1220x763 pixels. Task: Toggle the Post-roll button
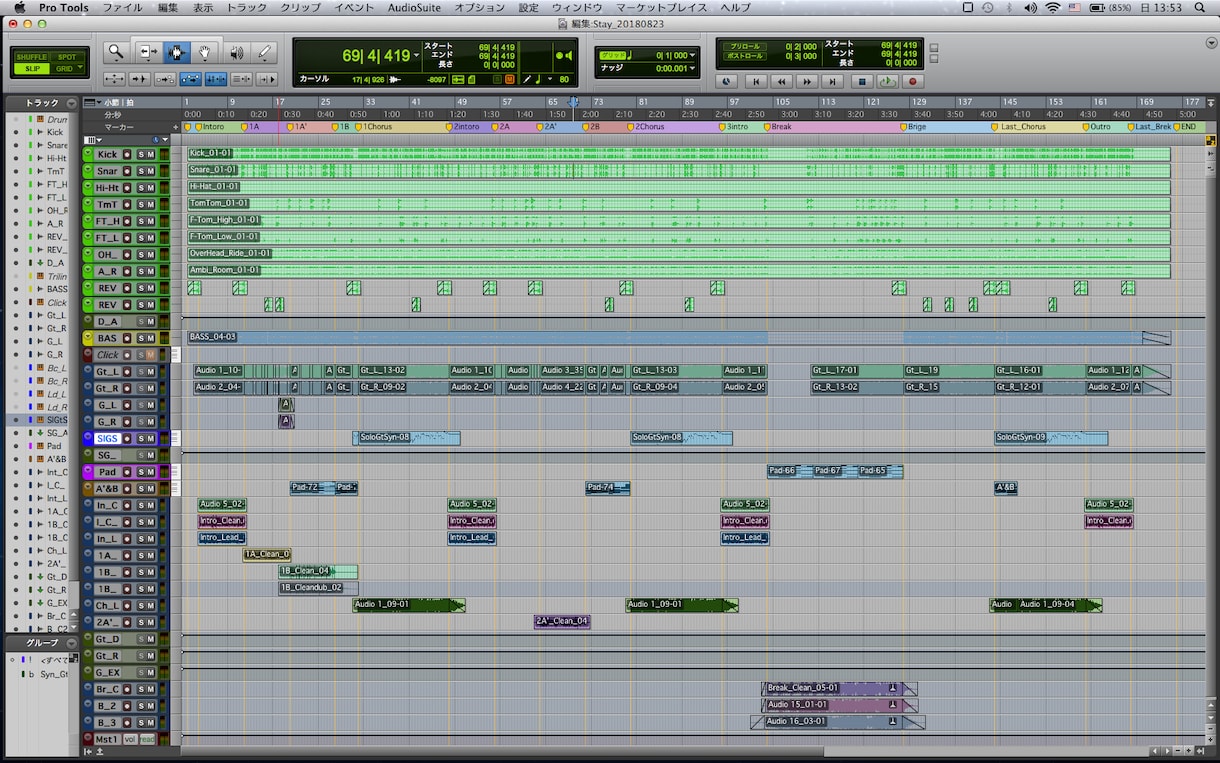(x=745, y=58)
